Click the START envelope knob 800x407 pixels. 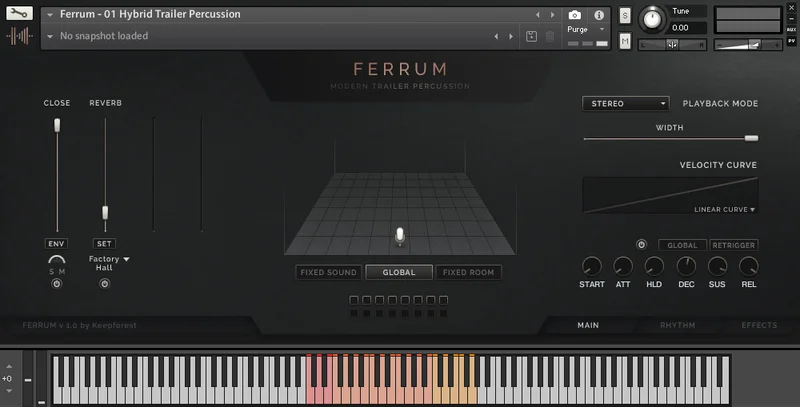click(592, 266)
